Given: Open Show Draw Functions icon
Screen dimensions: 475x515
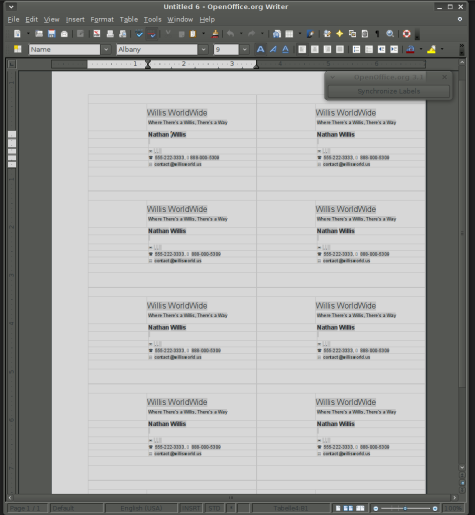Looking at the screenshot, I should 310,34.
